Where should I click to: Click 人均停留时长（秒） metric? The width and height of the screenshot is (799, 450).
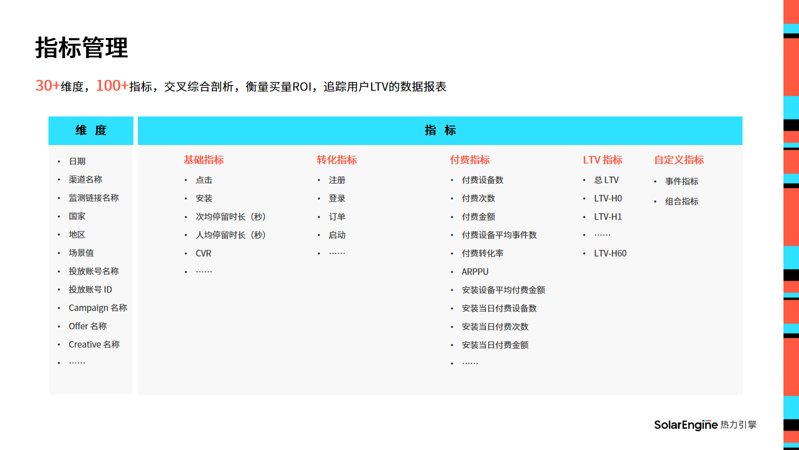click(231, 235)
